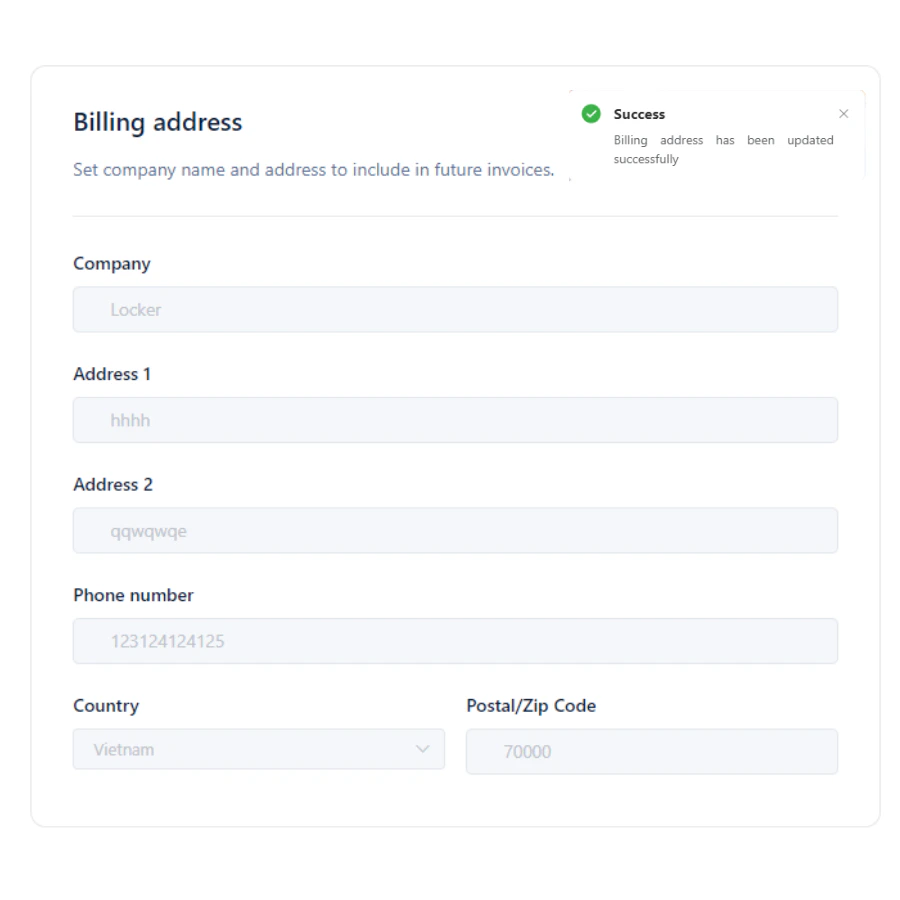Viewport: 900px width, 900px height.
Task: Click the Country label
Action: [106, 706]
